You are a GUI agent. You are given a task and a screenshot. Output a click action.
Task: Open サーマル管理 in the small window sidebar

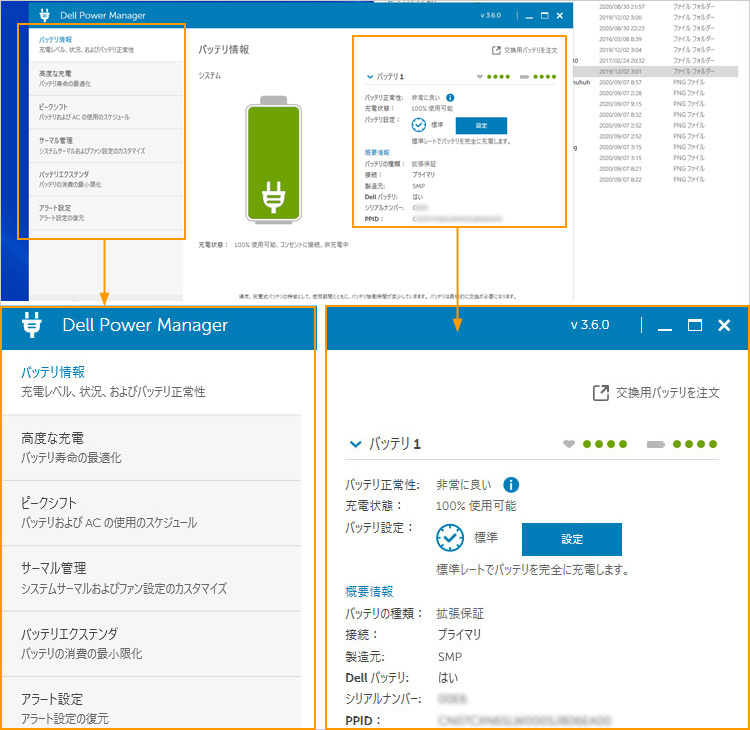106,145
